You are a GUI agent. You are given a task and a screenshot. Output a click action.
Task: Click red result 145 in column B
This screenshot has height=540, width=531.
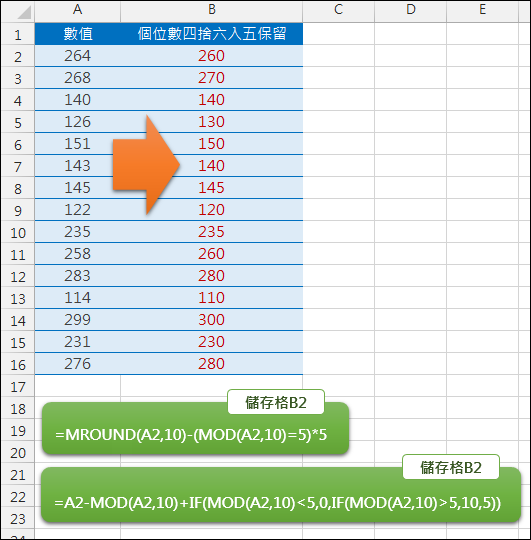point(211,188)
